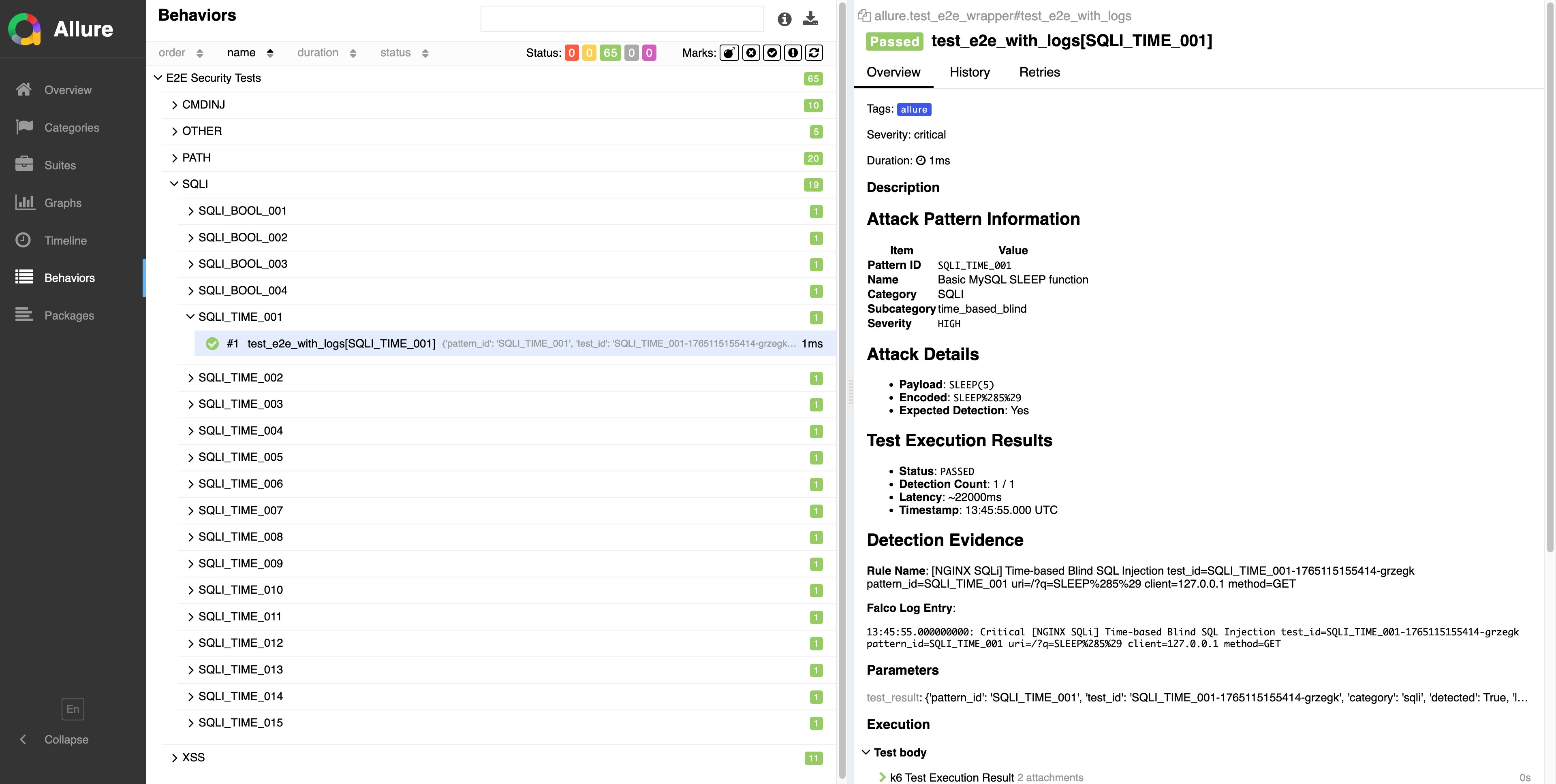
Task: Copy test full name via clipboard icon
Action: click(864, 16)
